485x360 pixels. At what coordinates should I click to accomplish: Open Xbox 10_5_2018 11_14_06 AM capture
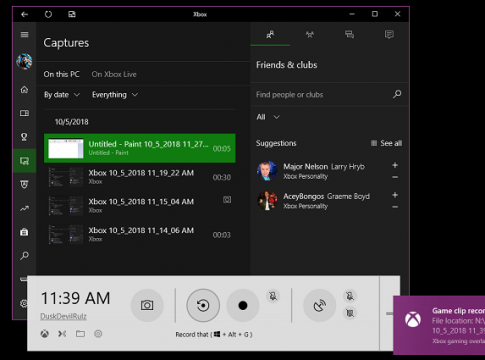pos(140,234)
